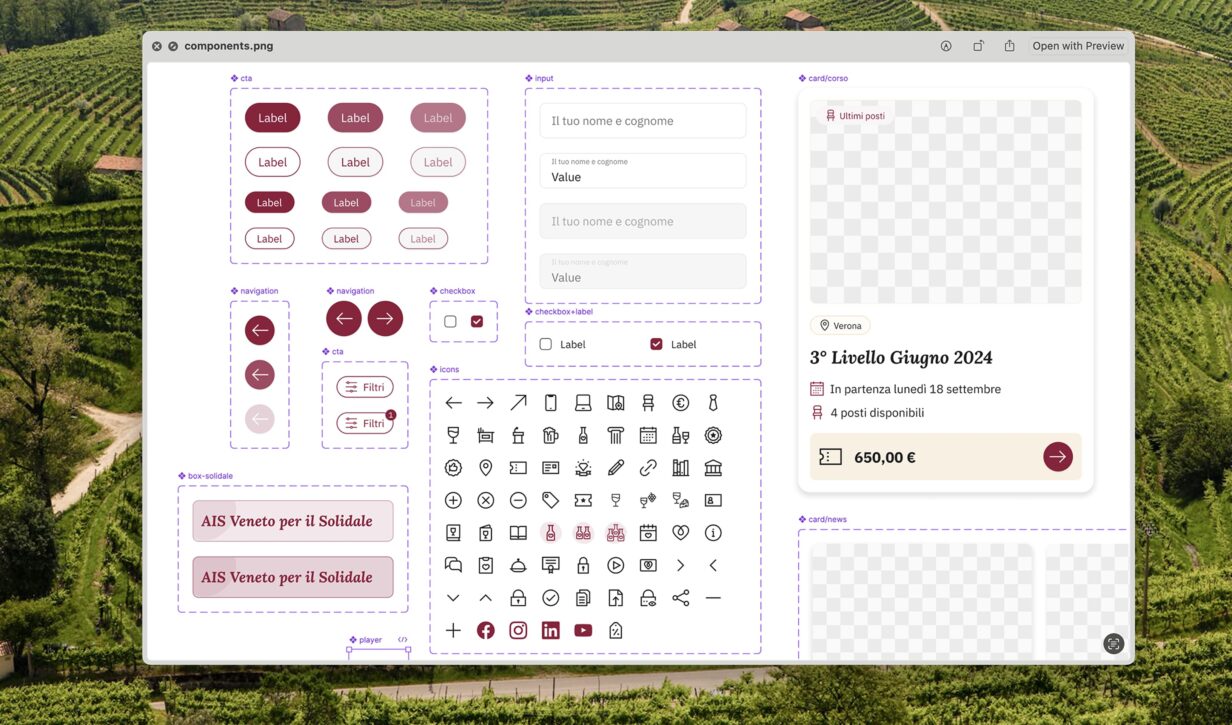The height and width of the screenshot is (725, 1232).
Task: Click the course card image placeholder
Action: point(945,202)
